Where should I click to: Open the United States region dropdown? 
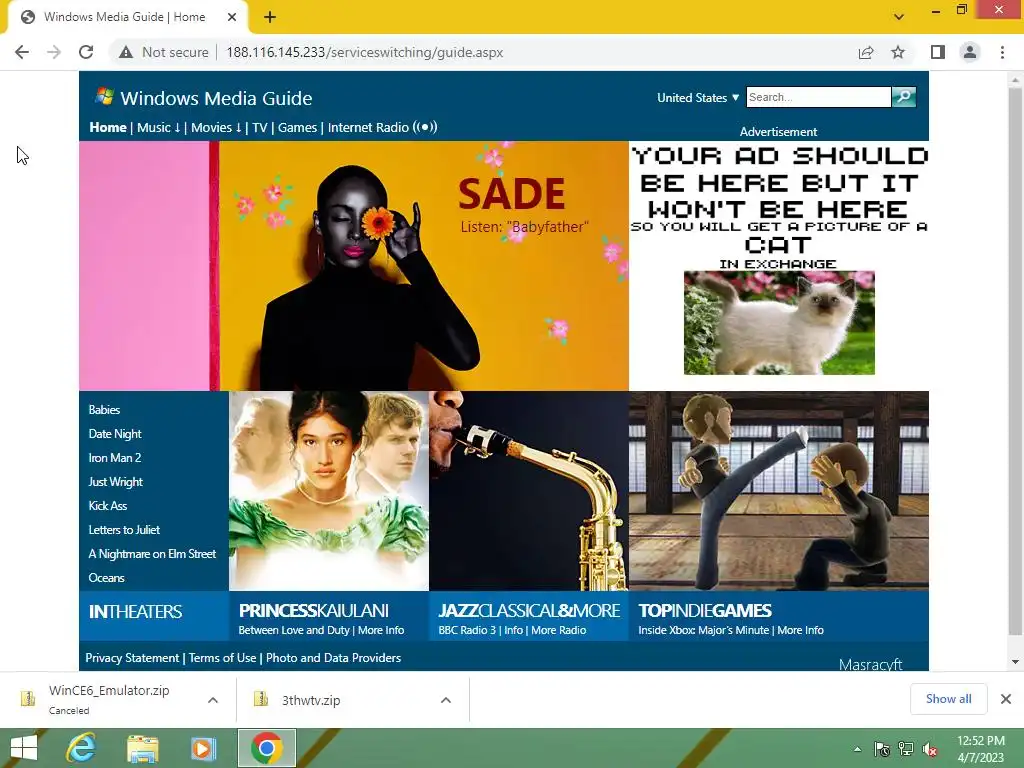coord(697,98)
